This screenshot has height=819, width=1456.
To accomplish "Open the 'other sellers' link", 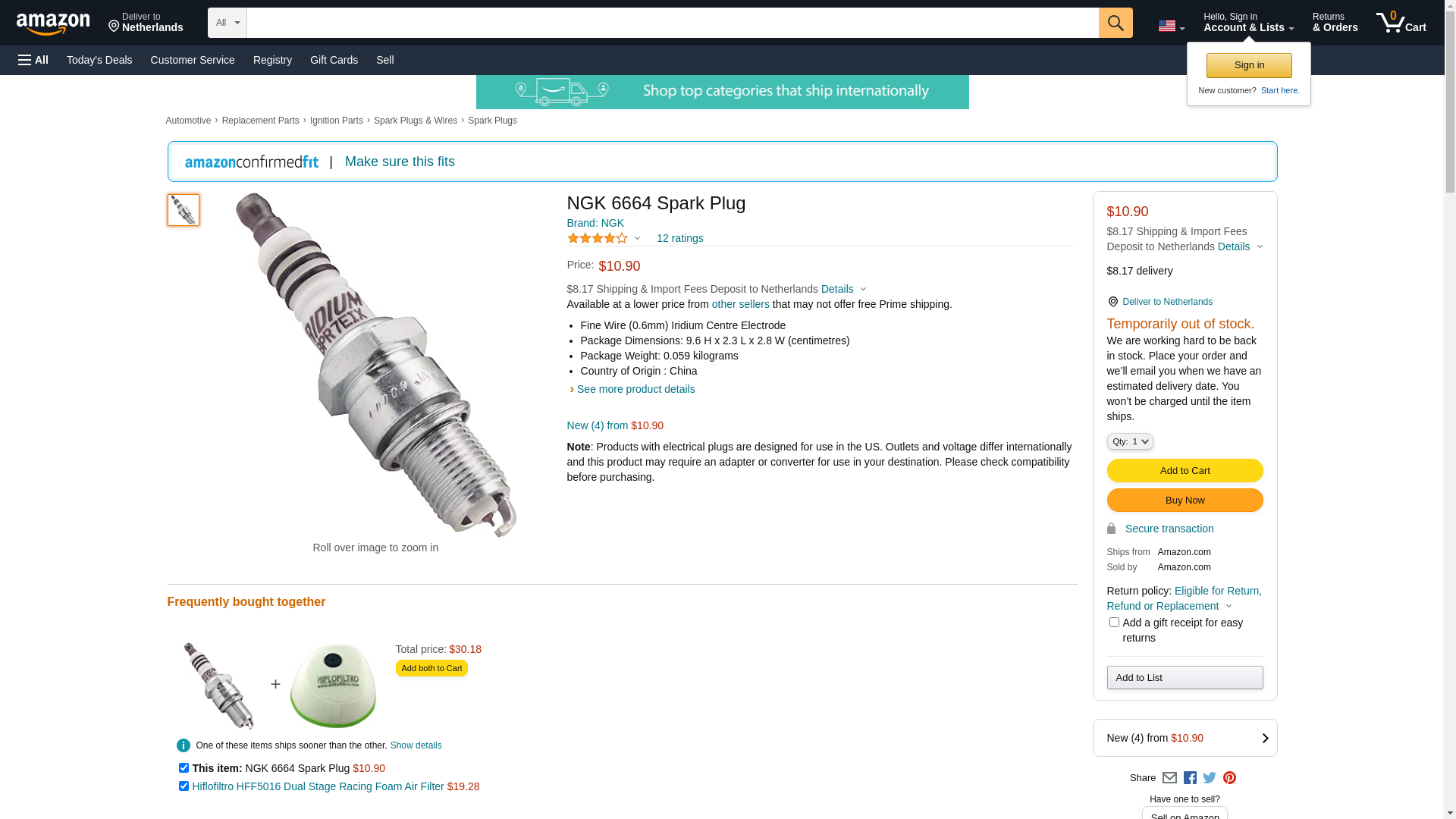I will [x=740, y=304].
